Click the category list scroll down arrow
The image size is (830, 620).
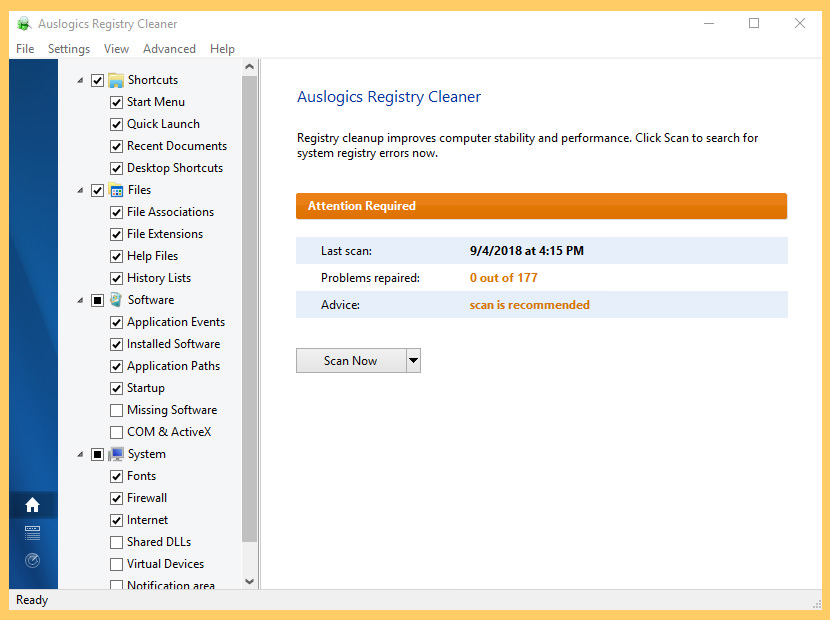[x=250, y=581]
